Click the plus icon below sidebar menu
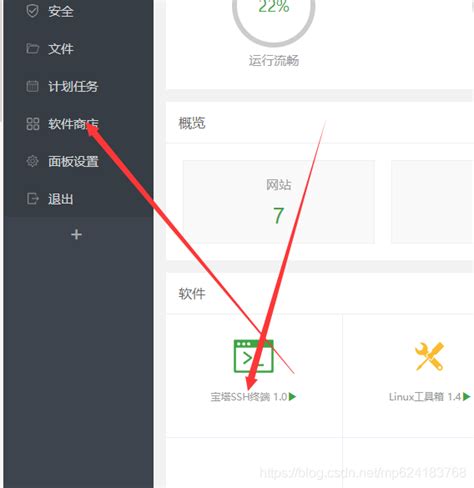This screenshot has height=488, width=474. pyautogui.click(x=76, y=234)
